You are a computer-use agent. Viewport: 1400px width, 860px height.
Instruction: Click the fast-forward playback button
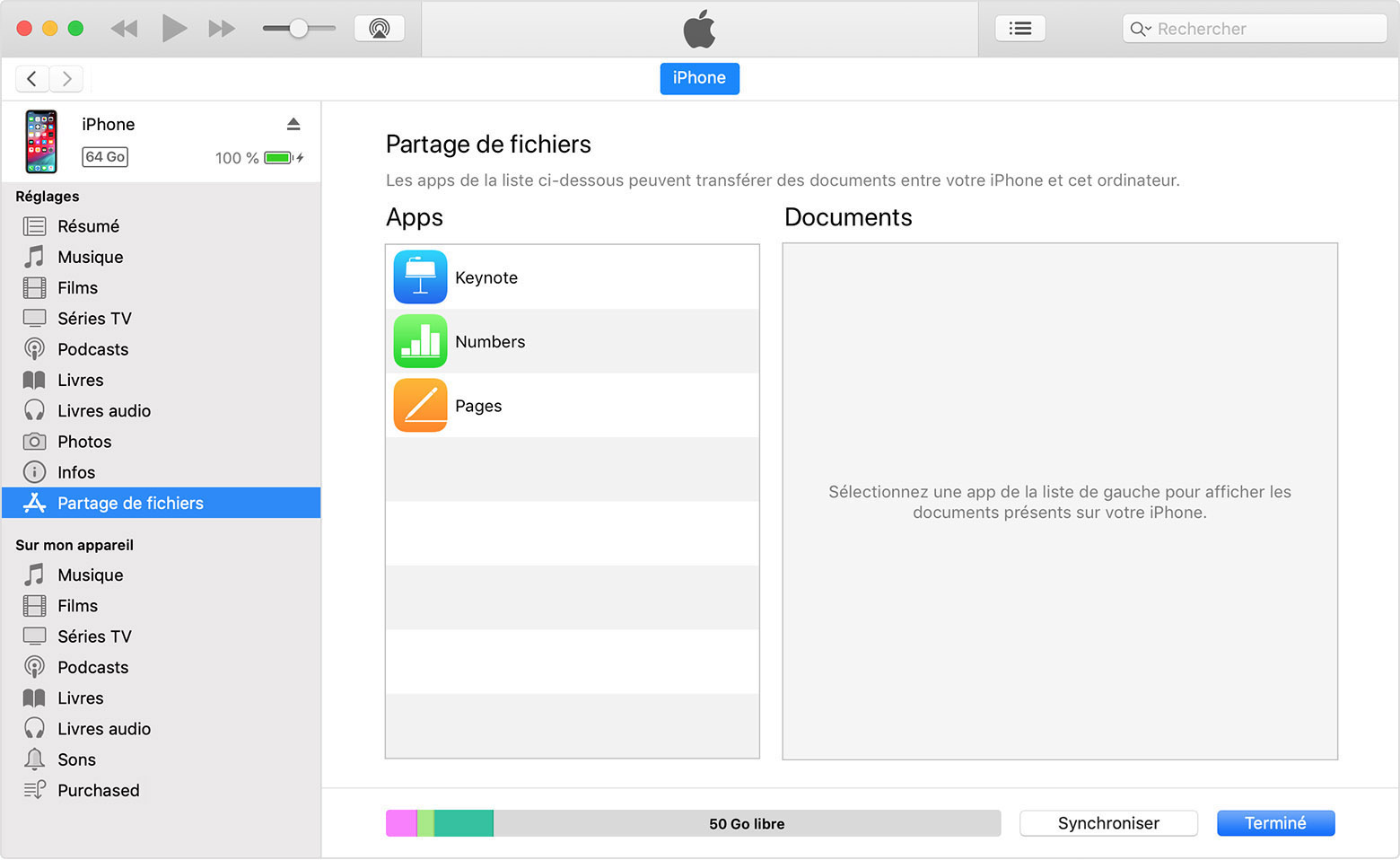click(x=222, y=29)
